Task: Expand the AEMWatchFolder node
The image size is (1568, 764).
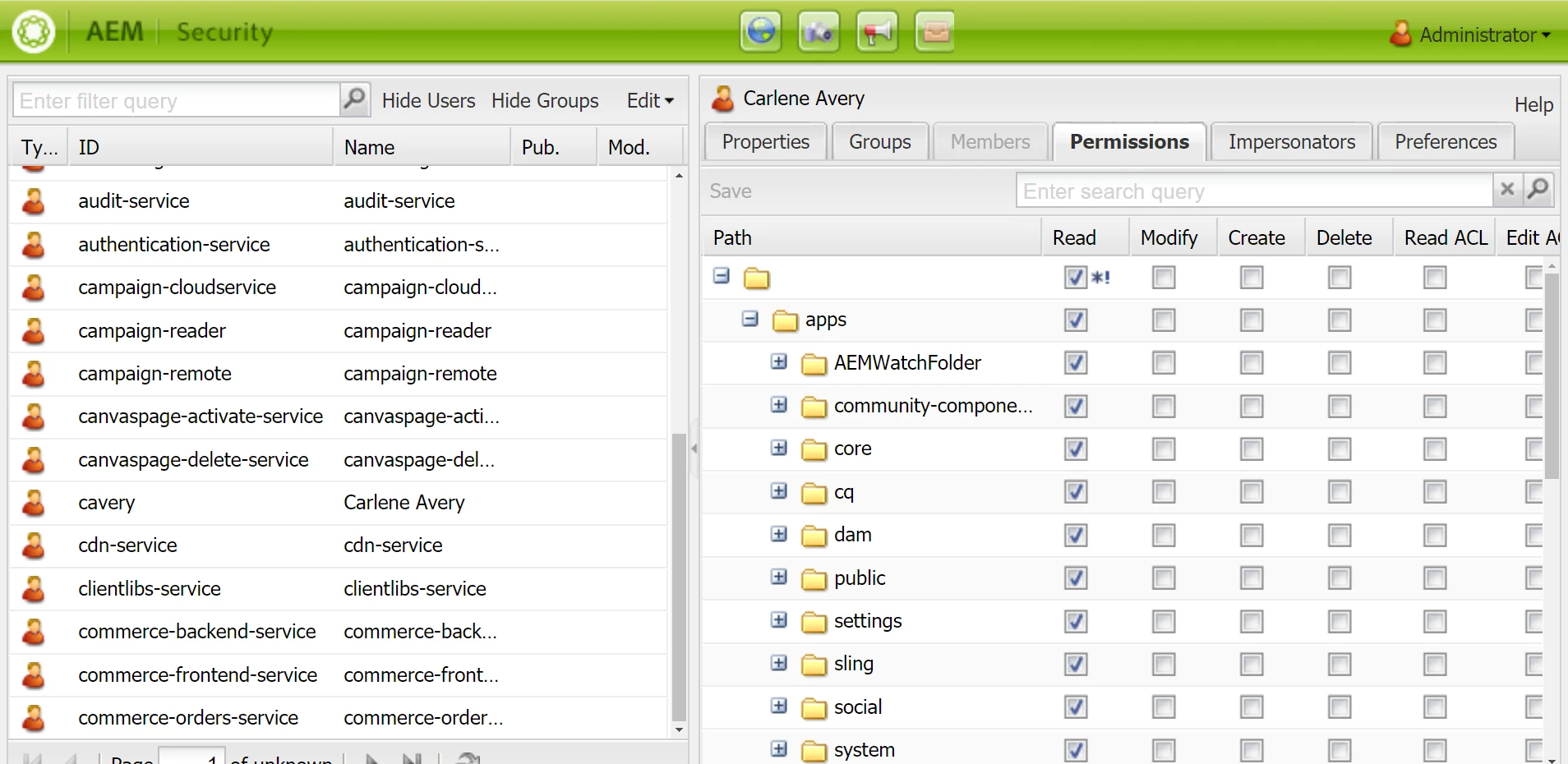Action: [x=779, y=361]
